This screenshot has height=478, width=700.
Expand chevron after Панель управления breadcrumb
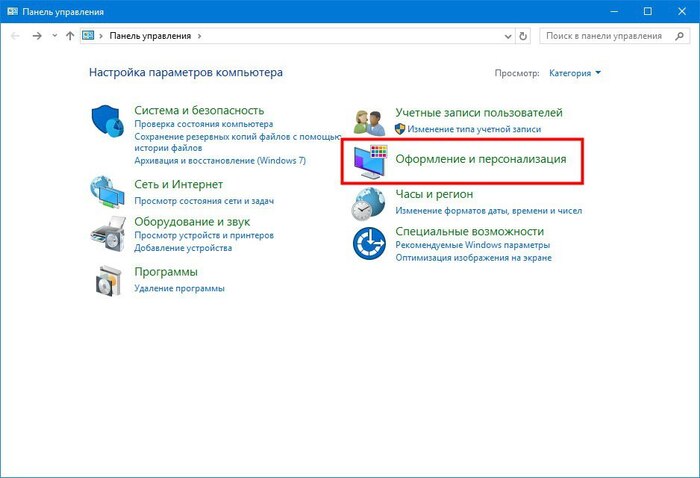tap(199, 36)
